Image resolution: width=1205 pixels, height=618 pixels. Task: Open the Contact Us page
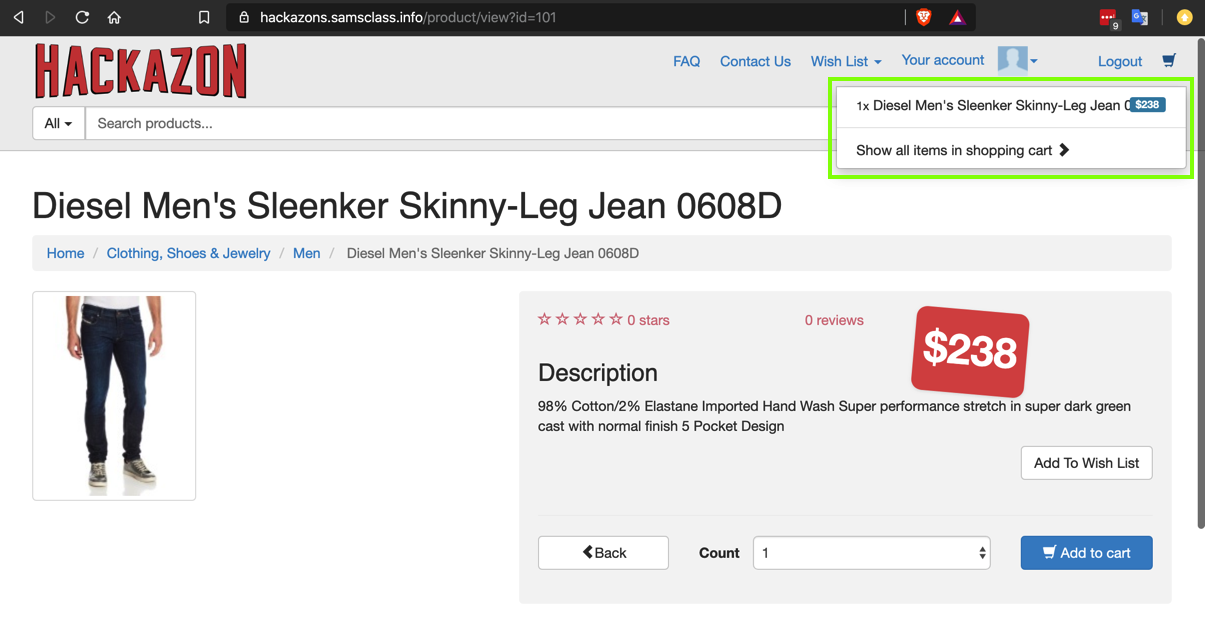tap(755, 61)
